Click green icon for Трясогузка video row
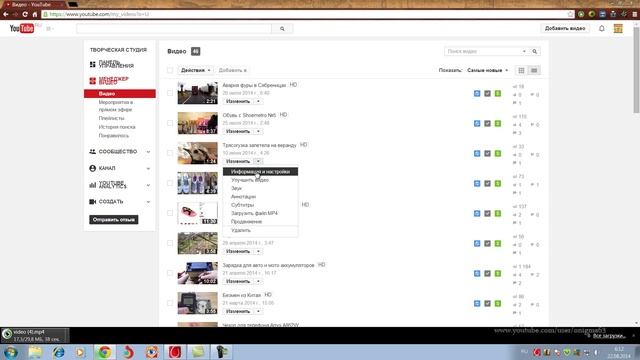Image resolution: width=640 pixels, height=360 pixels. click(498, 153)
